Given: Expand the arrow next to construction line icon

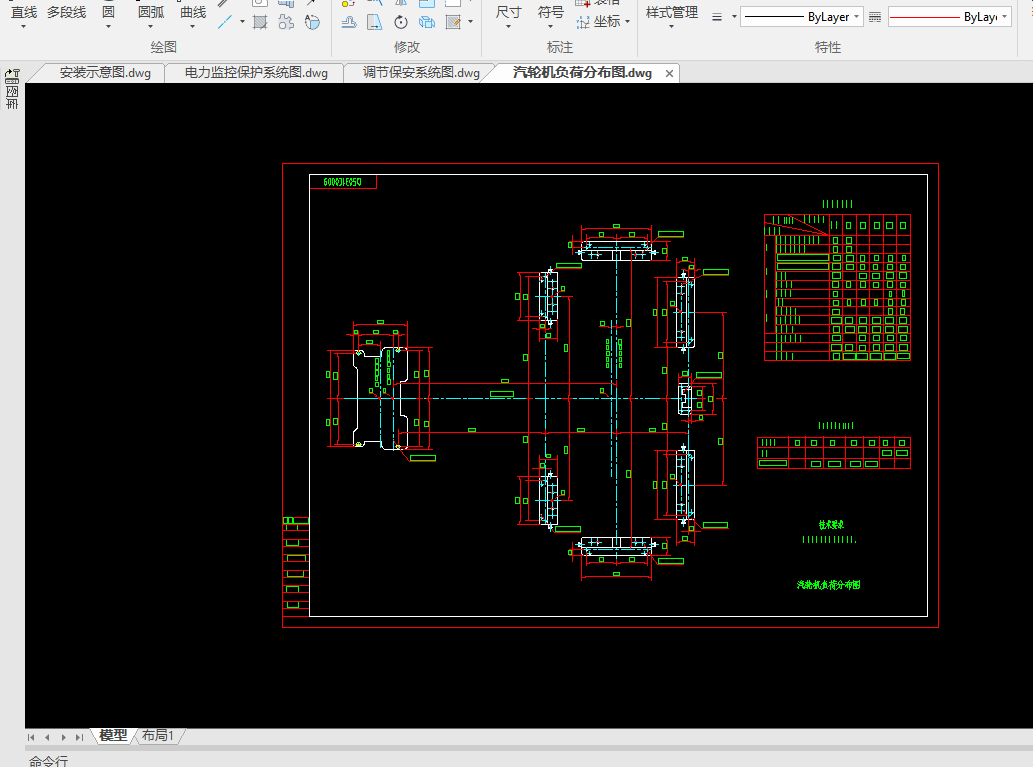Looking at the screenshot, I should pos(242,22).
